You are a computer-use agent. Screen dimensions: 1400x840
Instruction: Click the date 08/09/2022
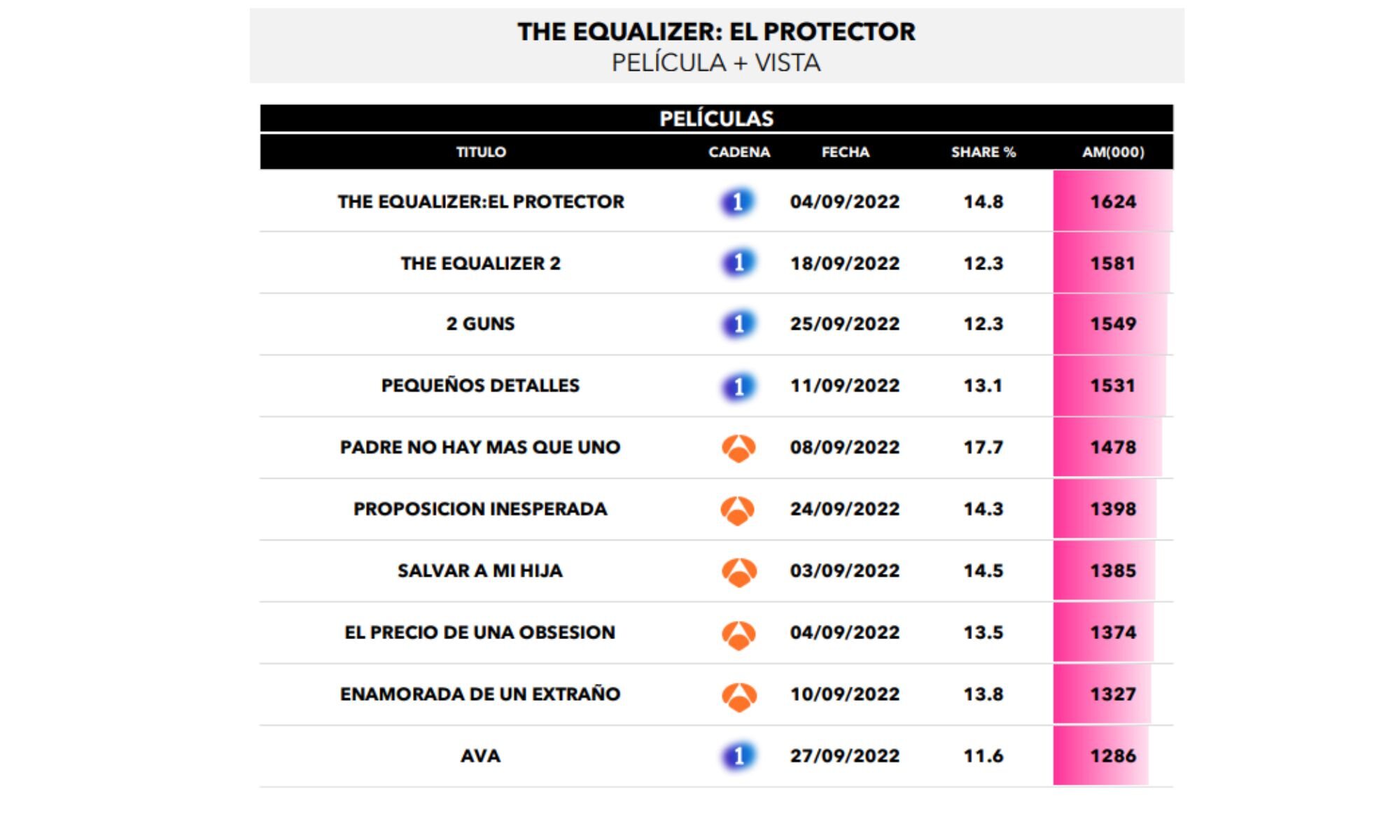845,447
